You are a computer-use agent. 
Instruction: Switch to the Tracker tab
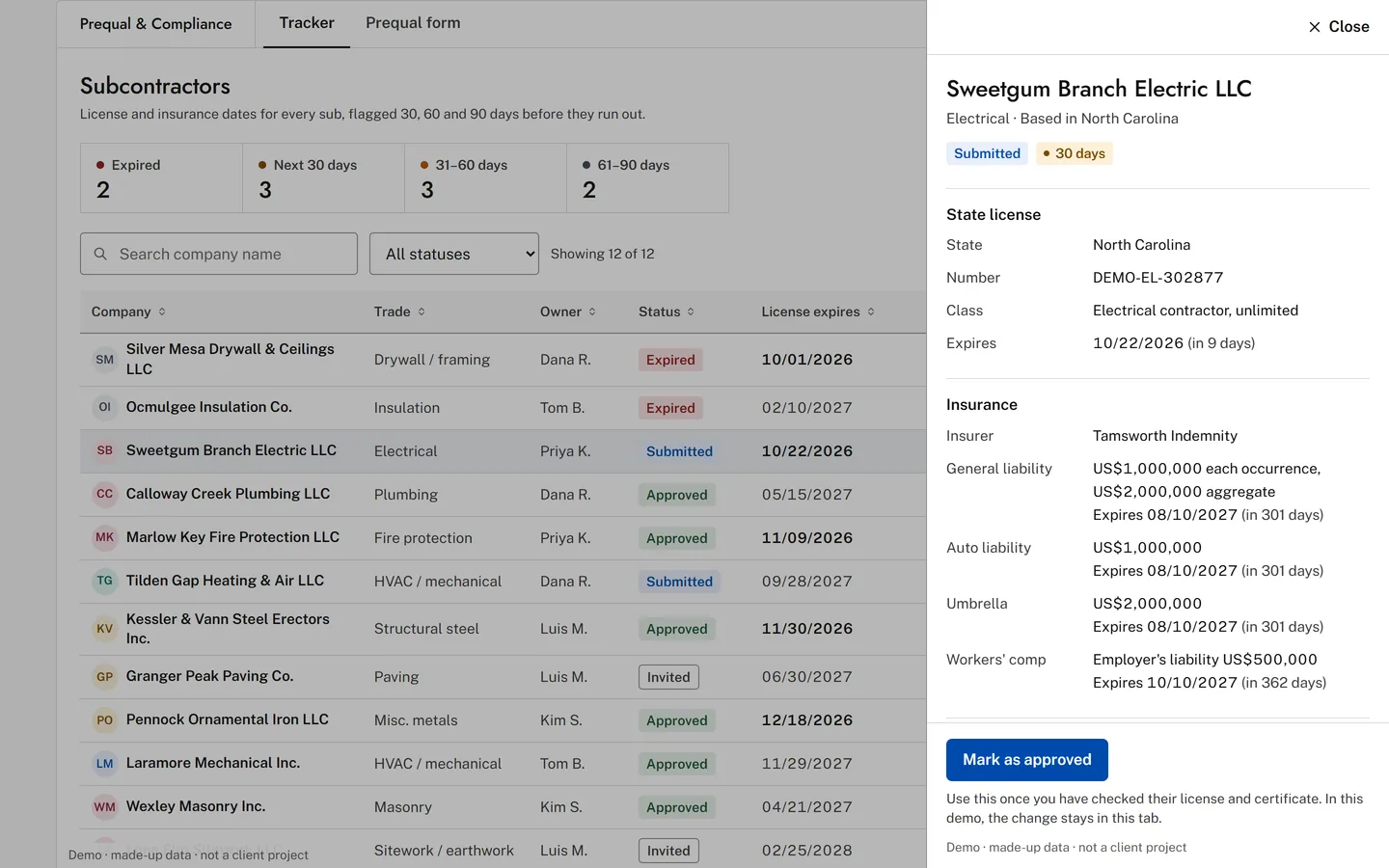307,23
